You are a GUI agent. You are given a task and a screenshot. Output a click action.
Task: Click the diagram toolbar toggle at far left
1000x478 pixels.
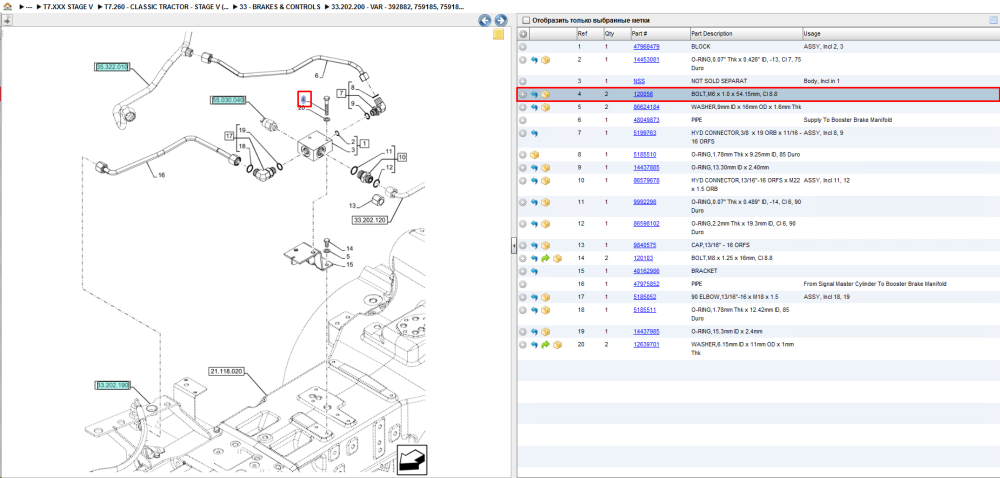pyautogui.click(x=6, y=20)
